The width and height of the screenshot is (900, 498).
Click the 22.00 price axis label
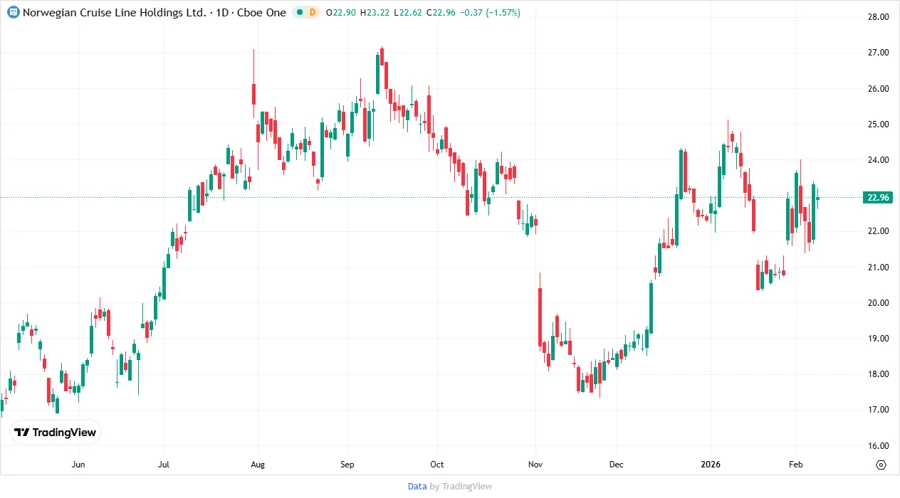pos(878,231)
